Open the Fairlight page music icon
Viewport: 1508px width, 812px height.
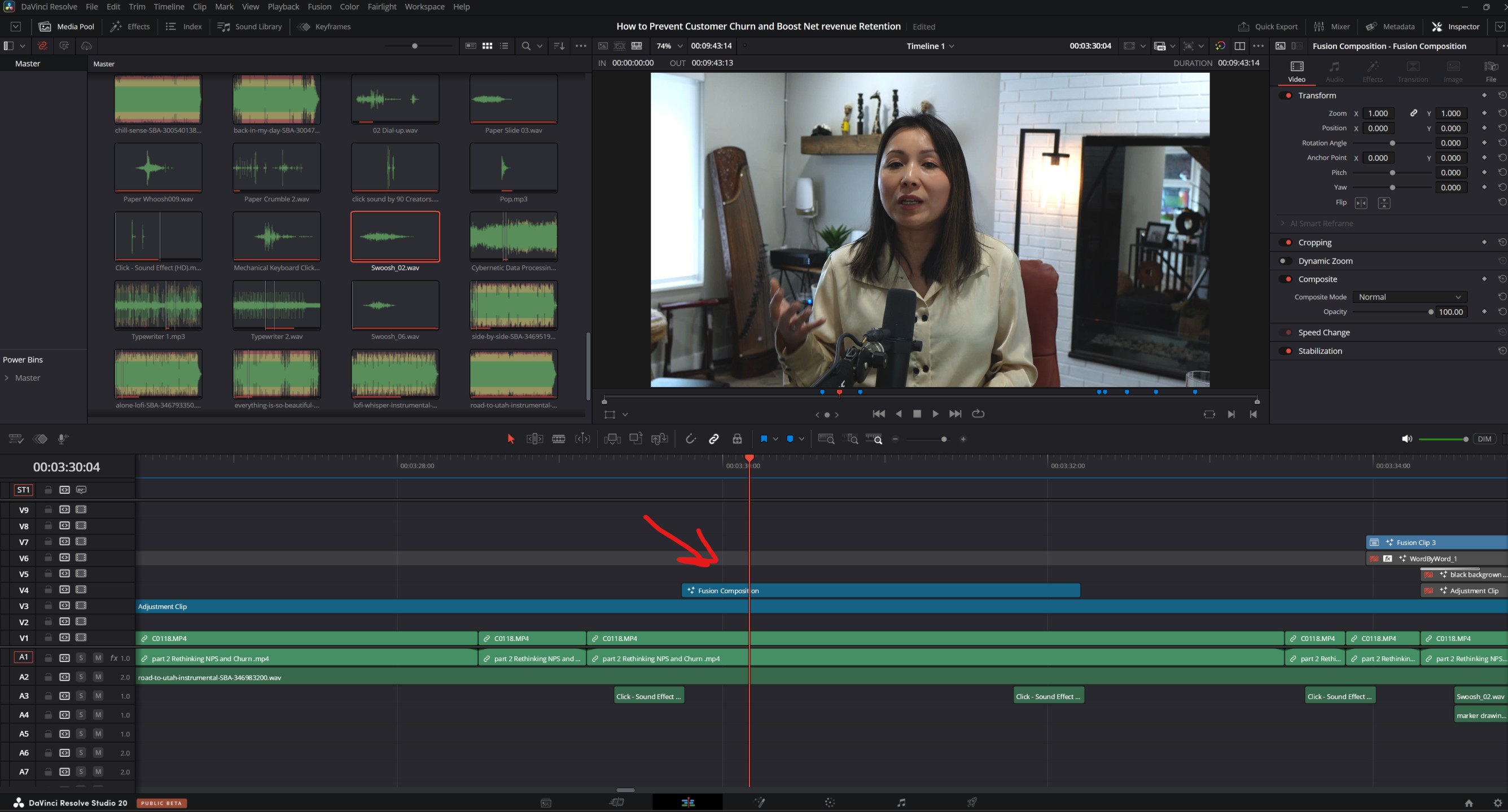tap(901, 802)
